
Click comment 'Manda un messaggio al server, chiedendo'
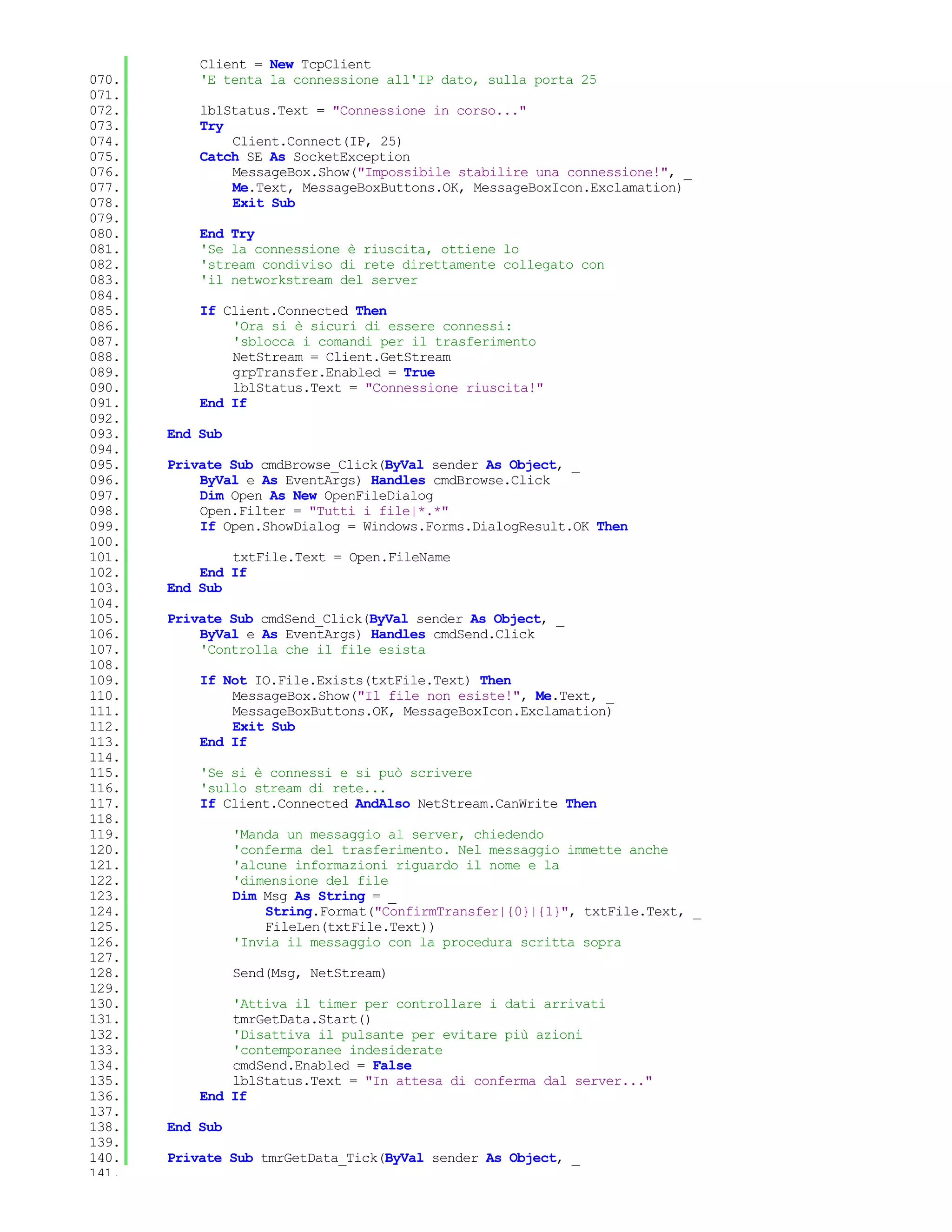388,835
